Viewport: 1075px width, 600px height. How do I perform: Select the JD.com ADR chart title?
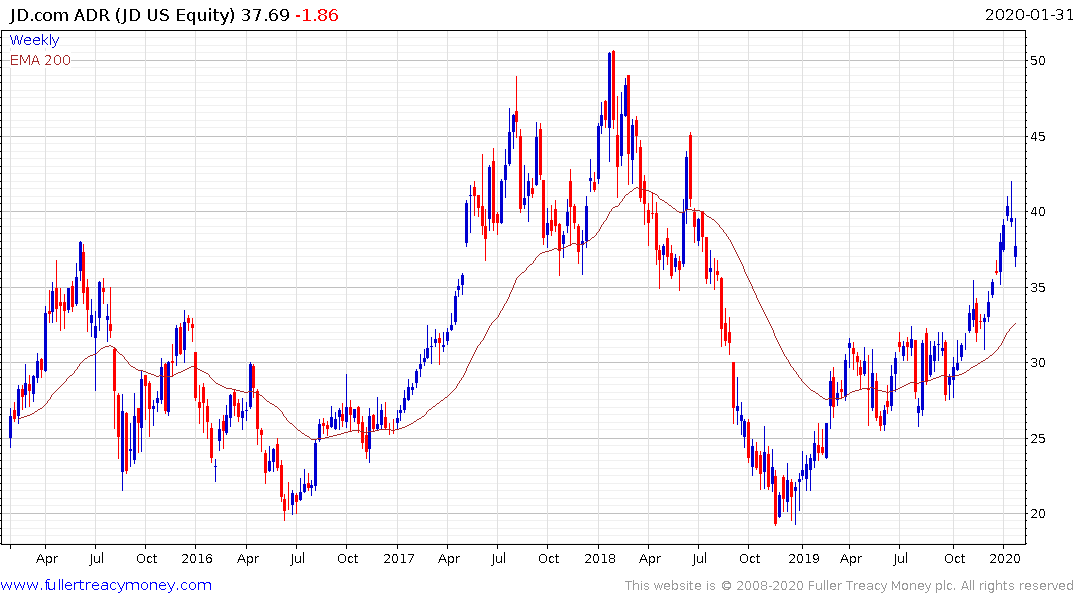point(122,15)
